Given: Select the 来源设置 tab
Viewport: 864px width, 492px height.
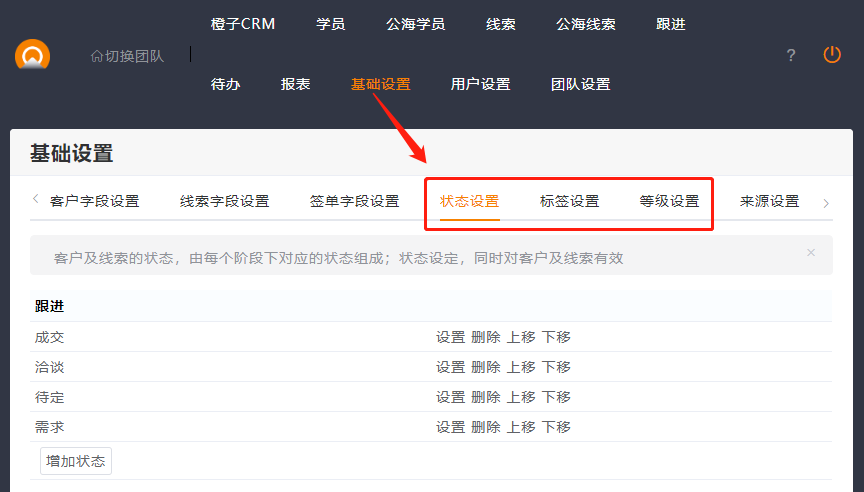Looking at the screenshot, I should (x=769, y=201).
